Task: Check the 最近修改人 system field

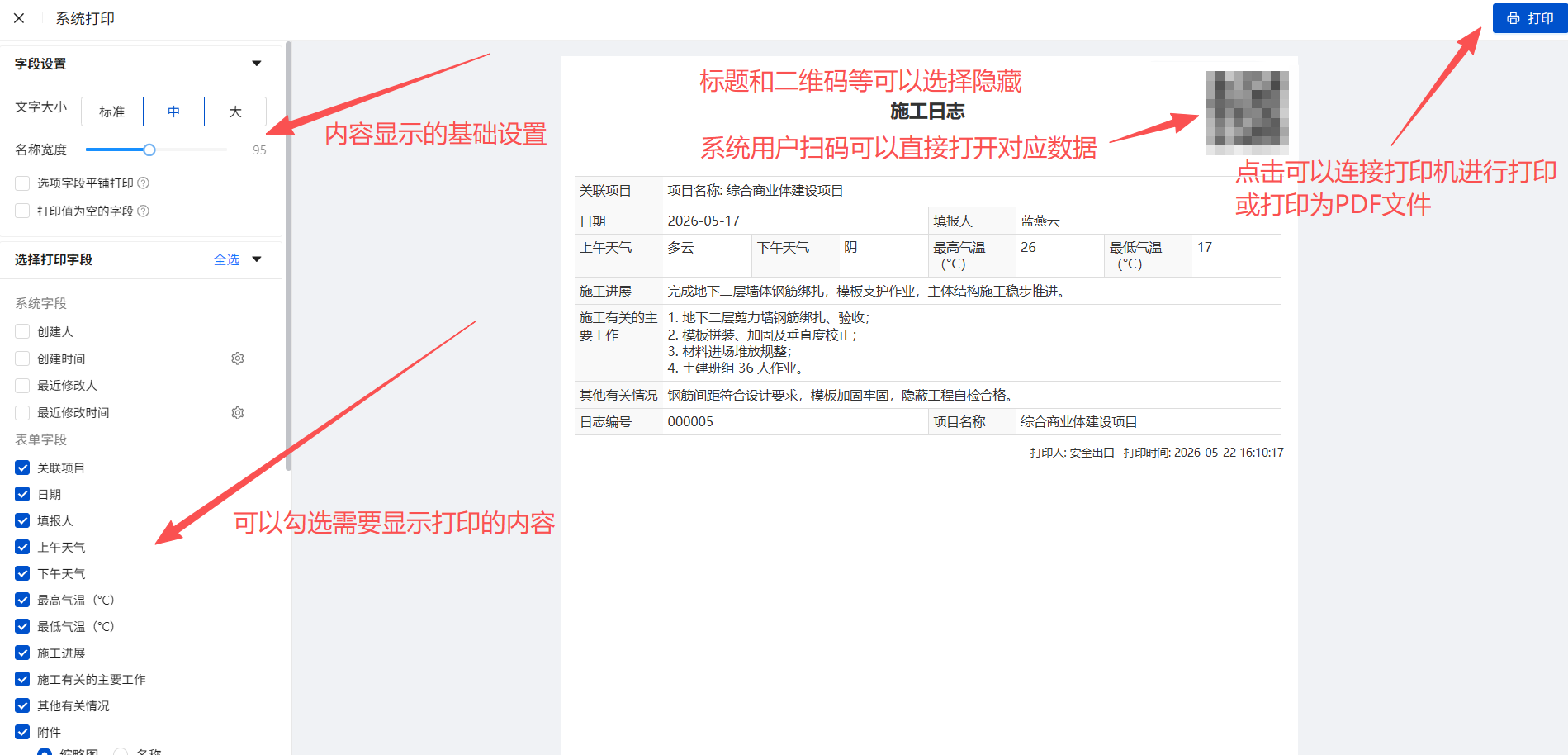Action: [22, 385]
